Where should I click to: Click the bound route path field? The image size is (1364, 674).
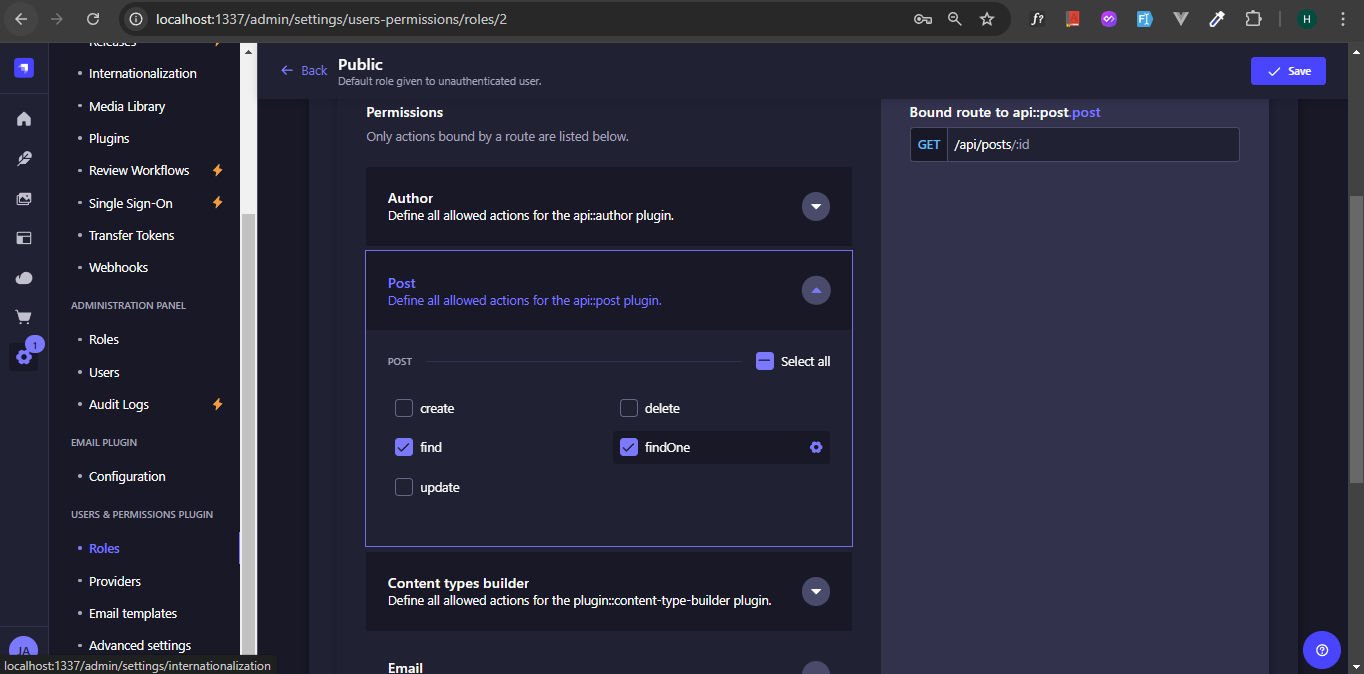point(1092,144)
